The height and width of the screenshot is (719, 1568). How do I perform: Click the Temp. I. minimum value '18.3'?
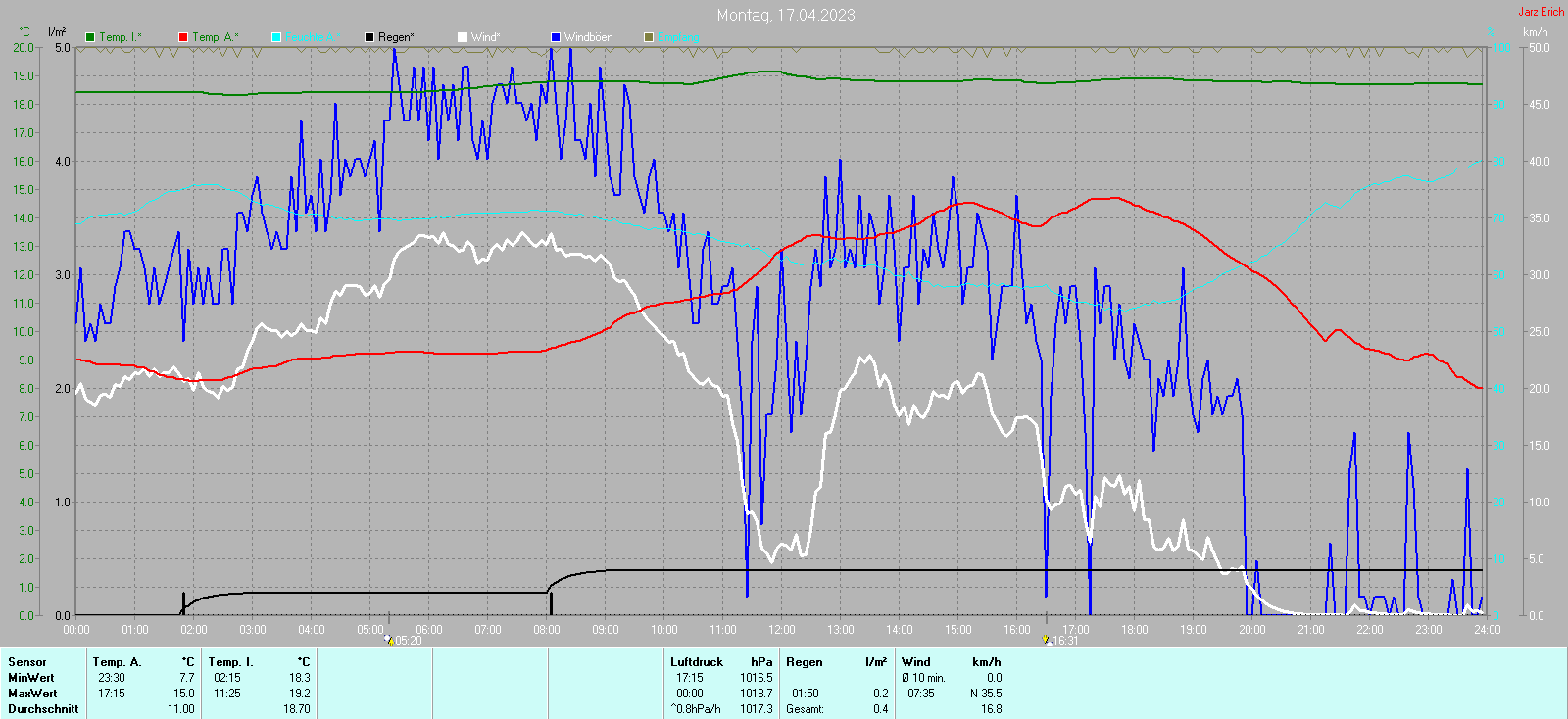coord(299,678)
